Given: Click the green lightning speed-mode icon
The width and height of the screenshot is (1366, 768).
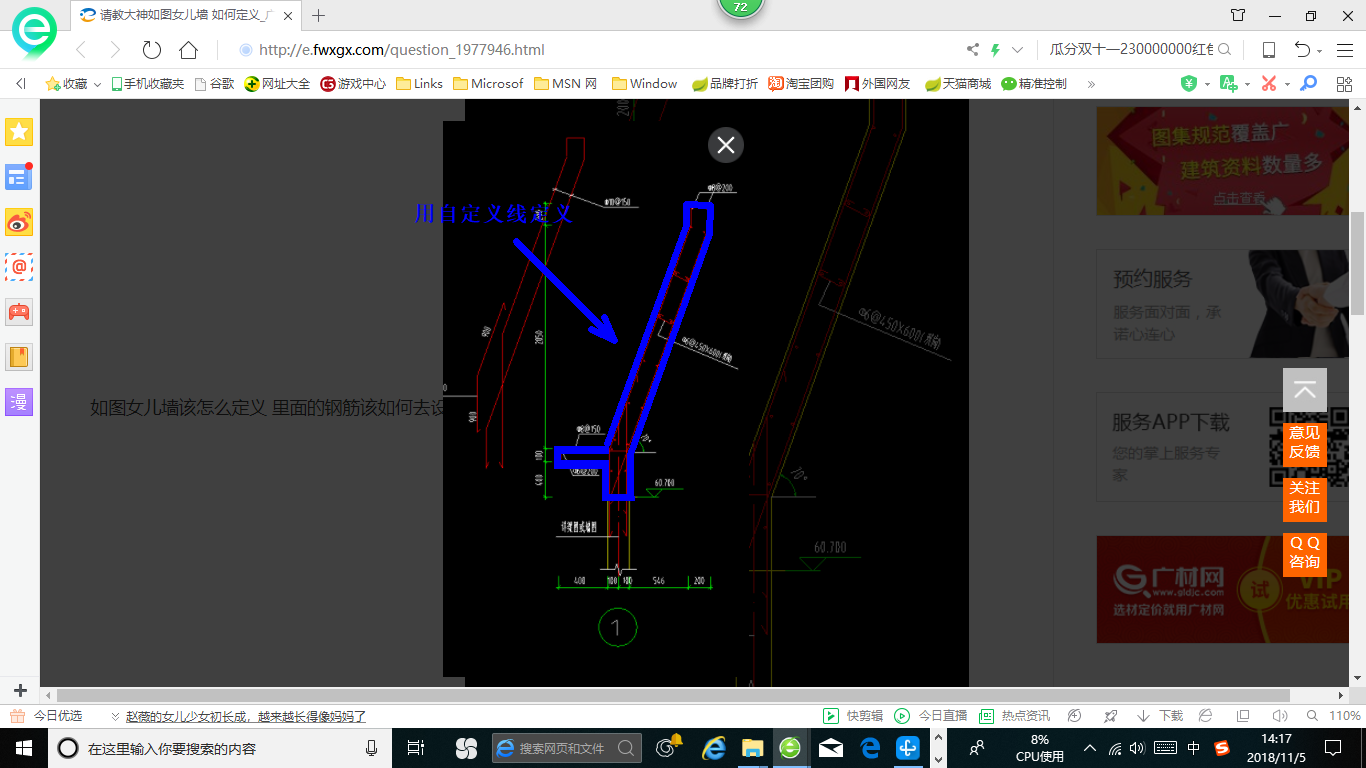Looking at the screenshot, I should coord(995,50).
